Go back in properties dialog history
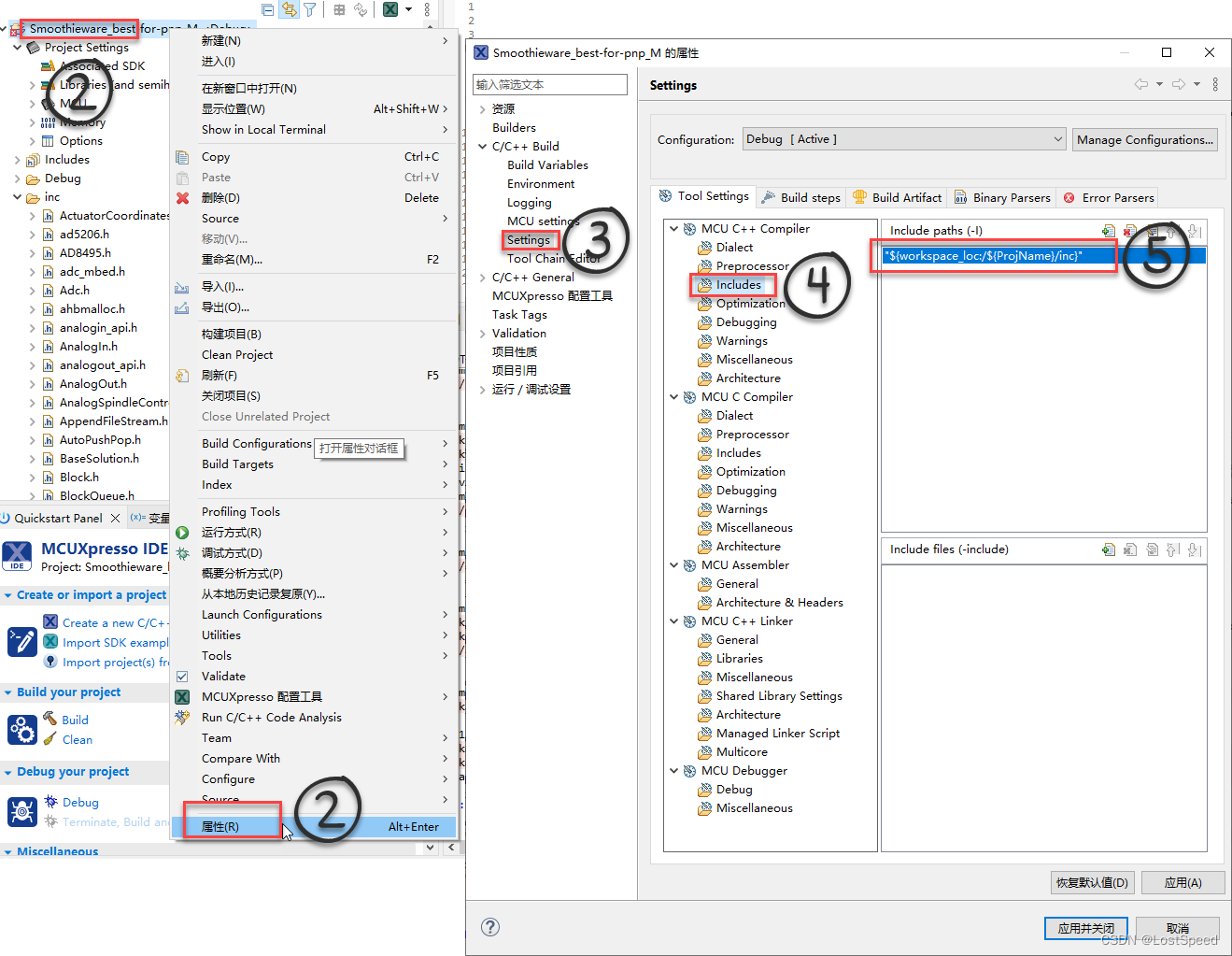The image size is (1232, 956). coord(1141,84)
